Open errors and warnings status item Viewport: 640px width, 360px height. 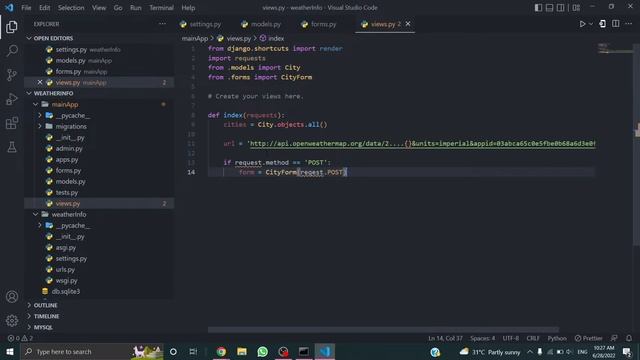tap(20, 338)
